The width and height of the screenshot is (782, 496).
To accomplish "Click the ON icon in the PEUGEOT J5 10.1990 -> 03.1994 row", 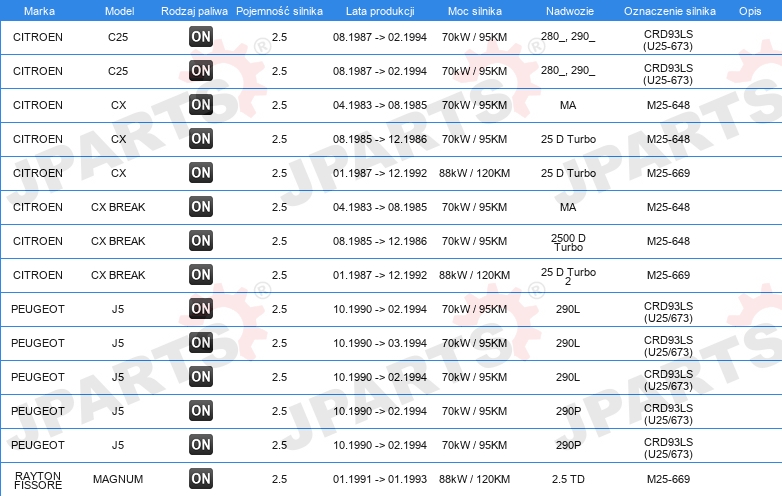I will click(201, 342).
